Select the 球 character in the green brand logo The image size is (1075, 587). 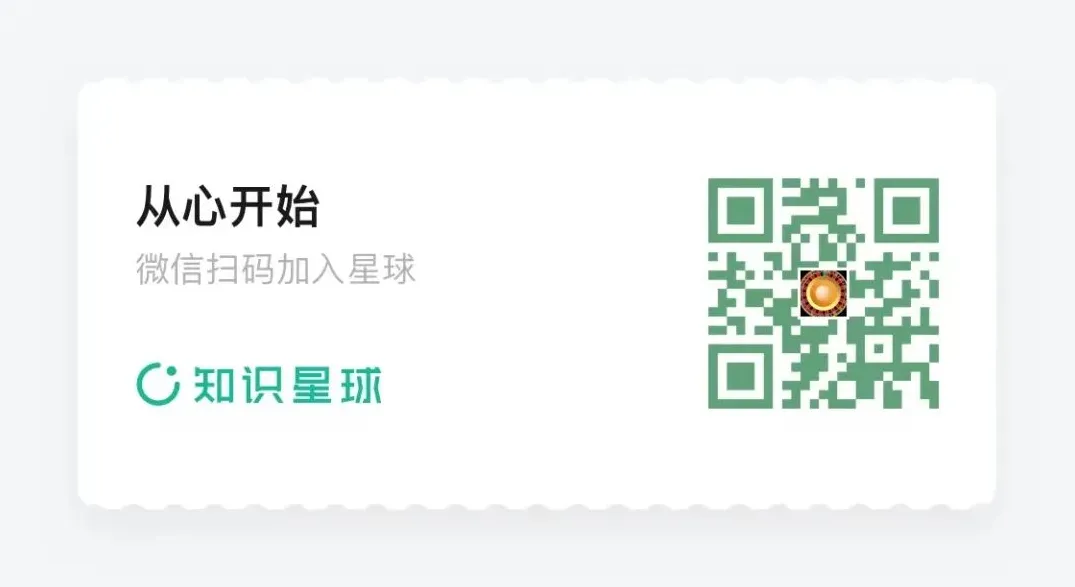click(359, 385)
